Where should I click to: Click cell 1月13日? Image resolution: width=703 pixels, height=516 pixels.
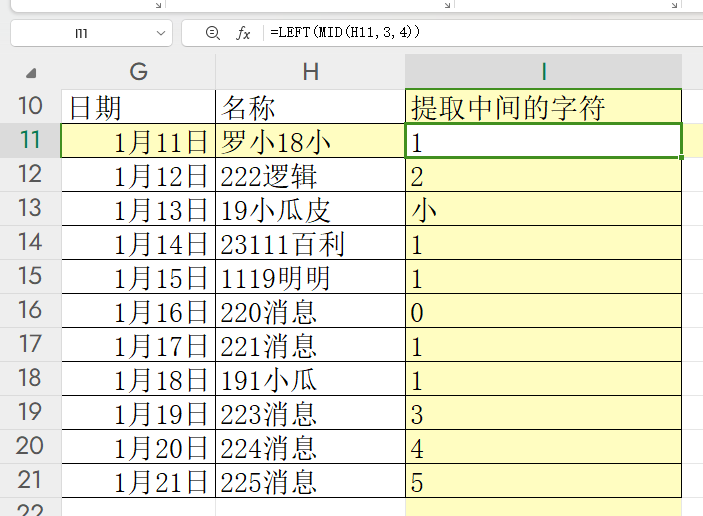[x=139, y=209]
